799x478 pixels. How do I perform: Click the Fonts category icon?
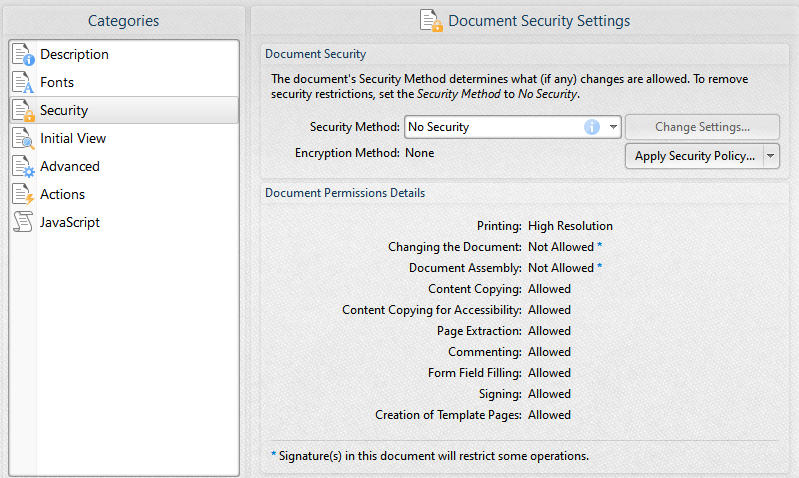23,82
